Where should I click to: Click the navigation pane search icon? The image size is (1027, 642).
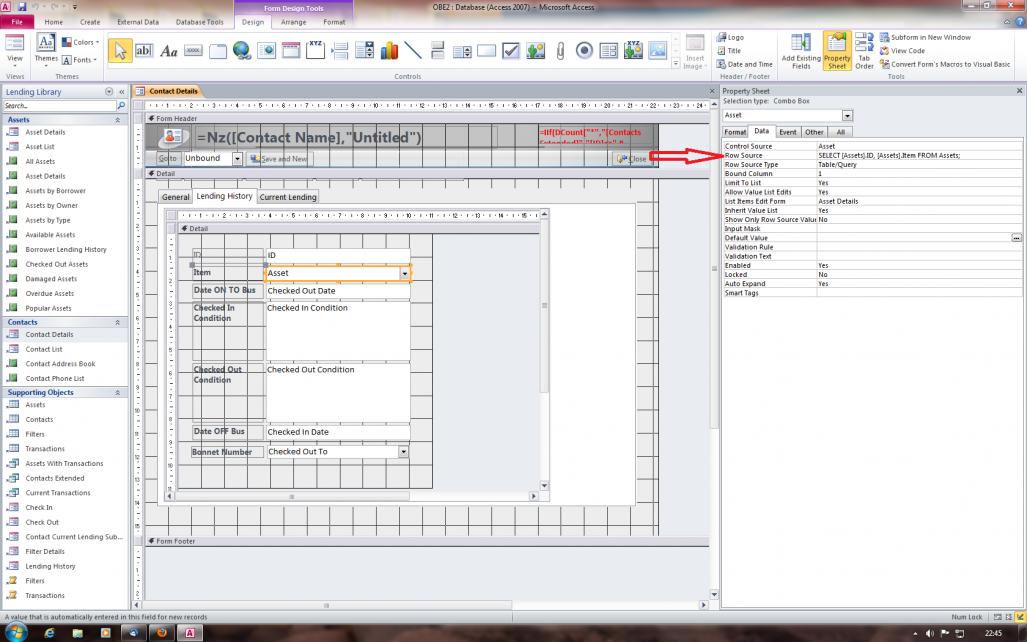[121, 105]
